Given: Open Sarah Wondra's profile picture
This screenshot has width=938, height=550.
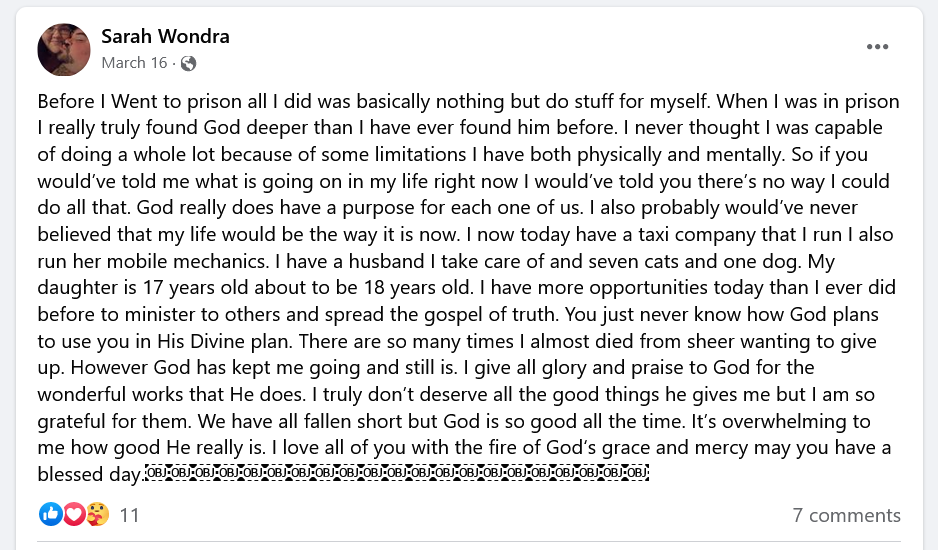Looking at the screenshot, I should click(64, 49).
